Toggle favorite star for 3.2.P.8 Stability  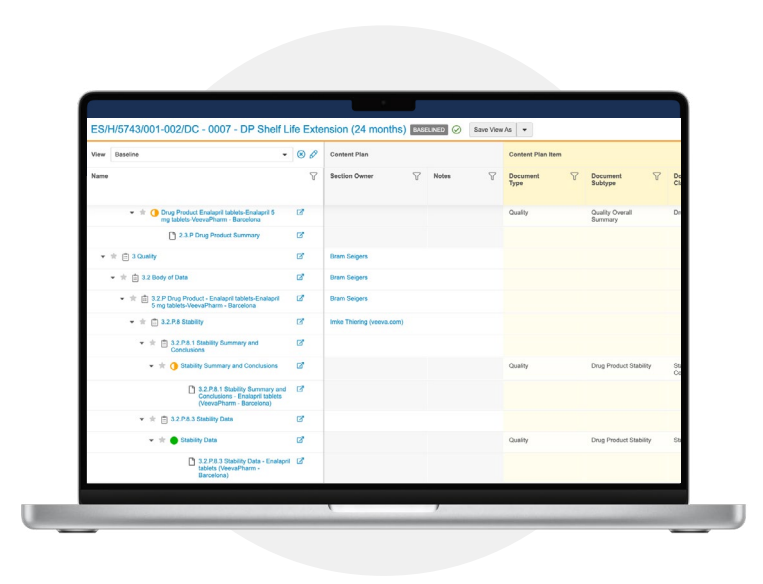click(x=142, y=322)
